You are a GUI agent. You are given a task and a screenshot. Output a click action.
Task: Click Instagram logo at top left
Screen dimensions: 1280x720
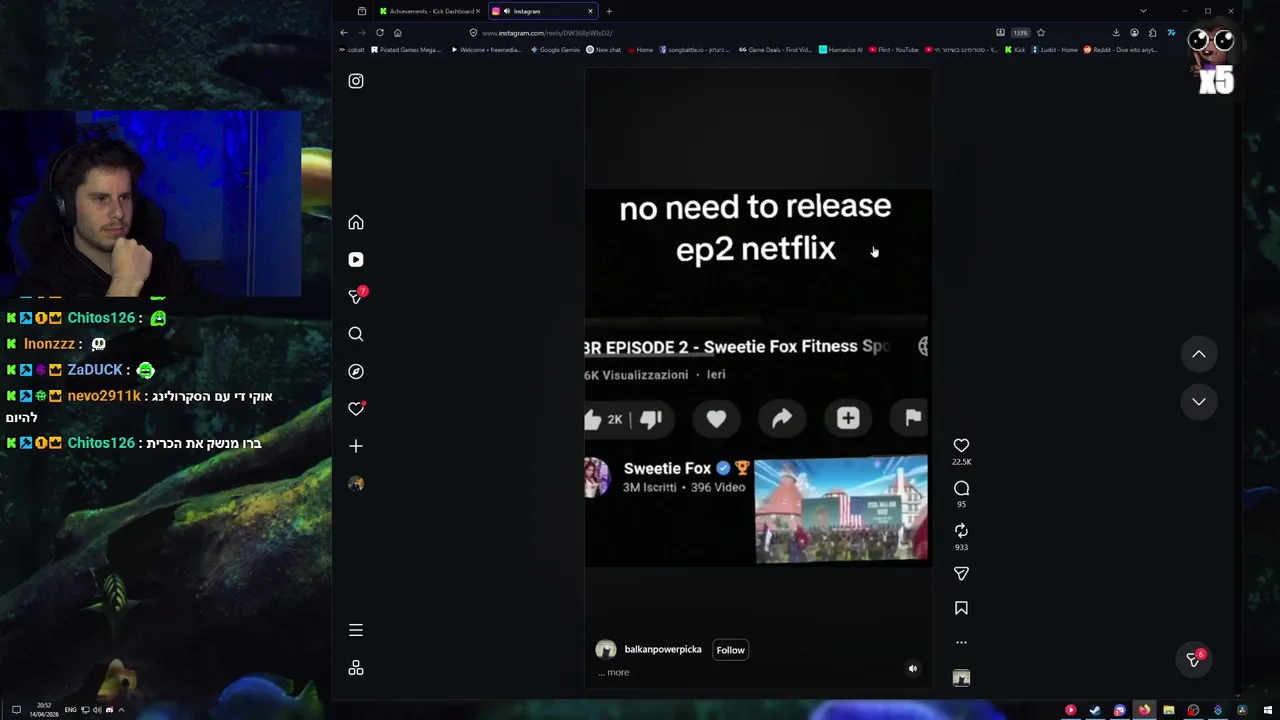point(356,81)
